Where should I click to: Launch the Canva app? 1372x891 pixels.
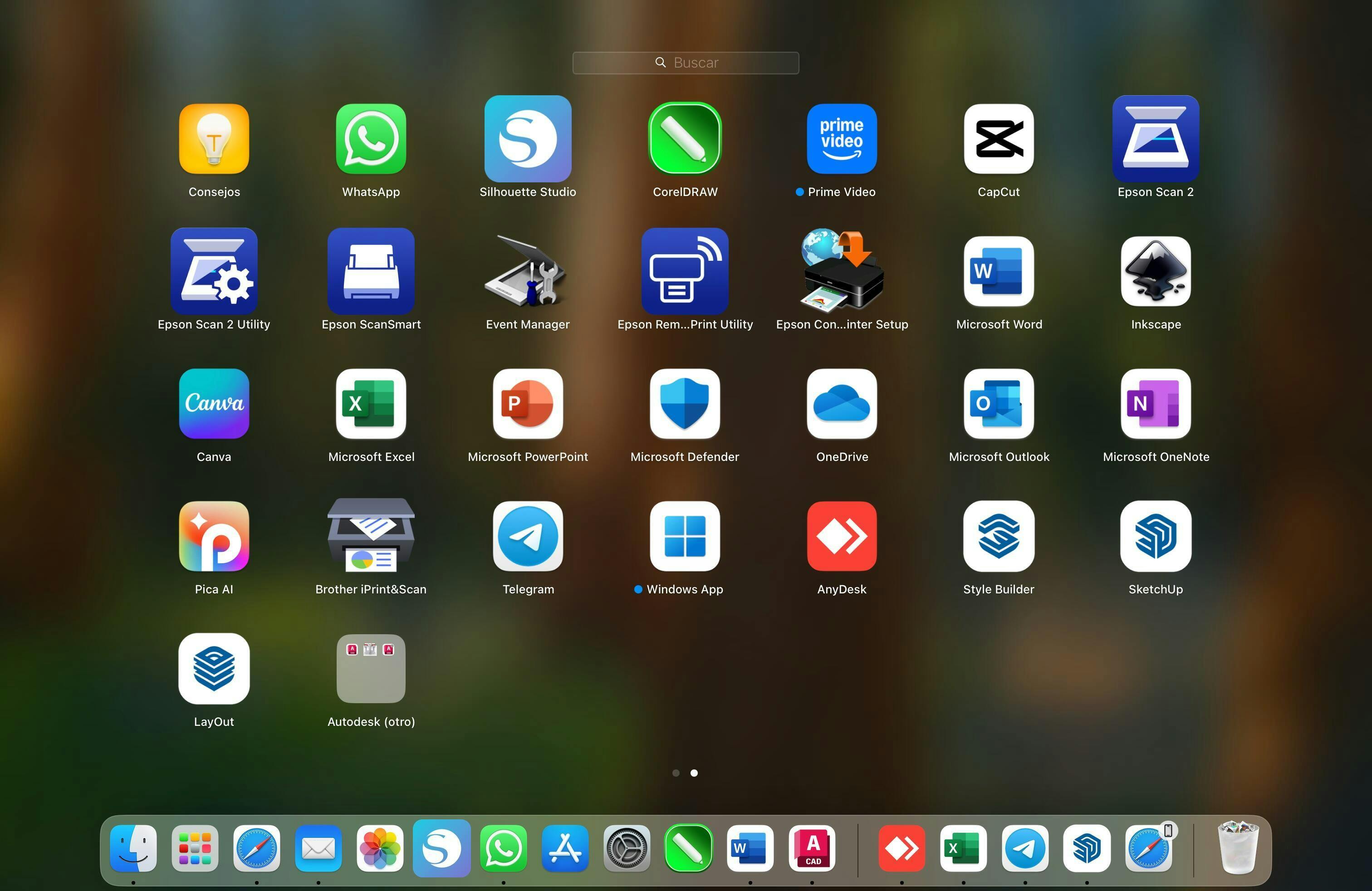pyautogui.click(x=214, y=403)
